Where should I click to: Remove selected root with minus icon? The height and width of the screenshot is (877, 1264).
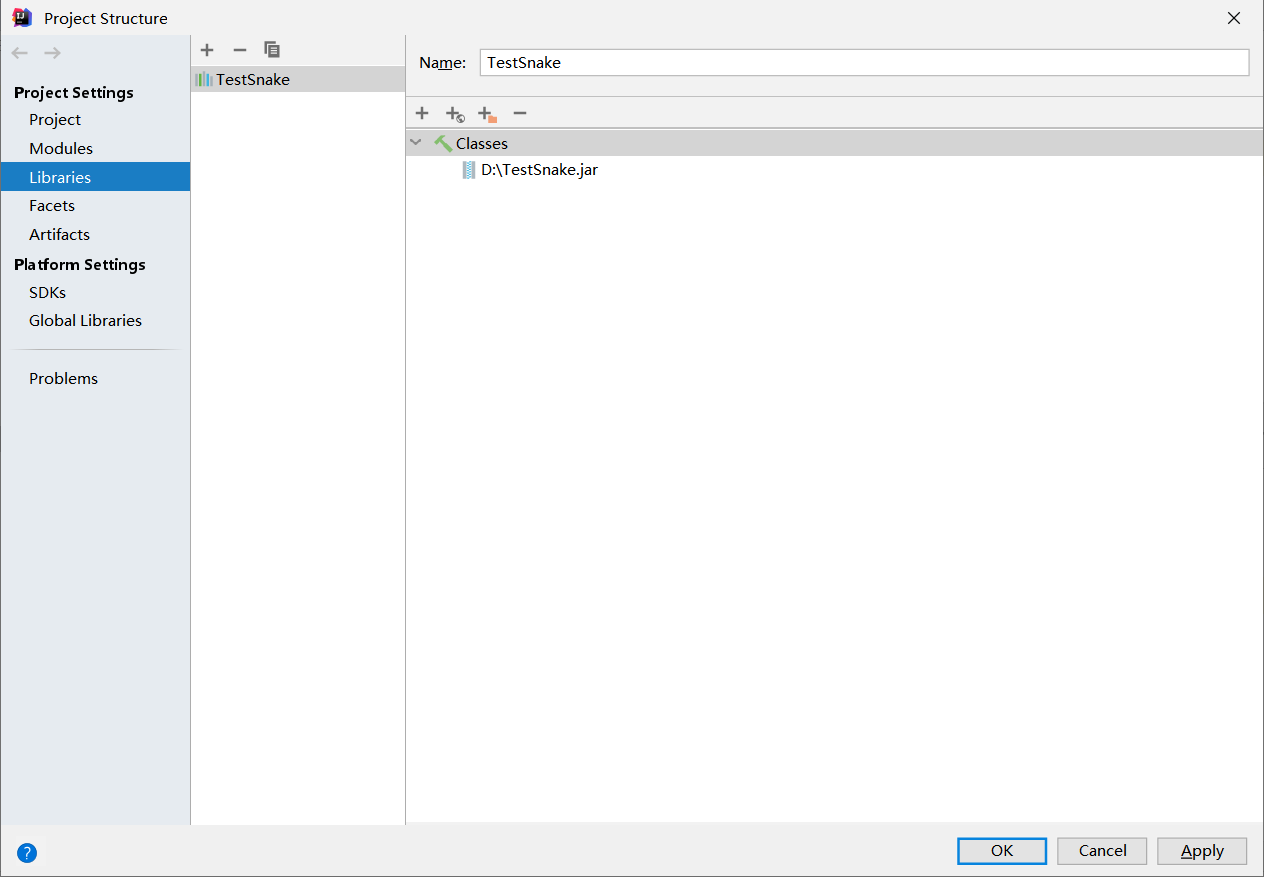[520, 113]
